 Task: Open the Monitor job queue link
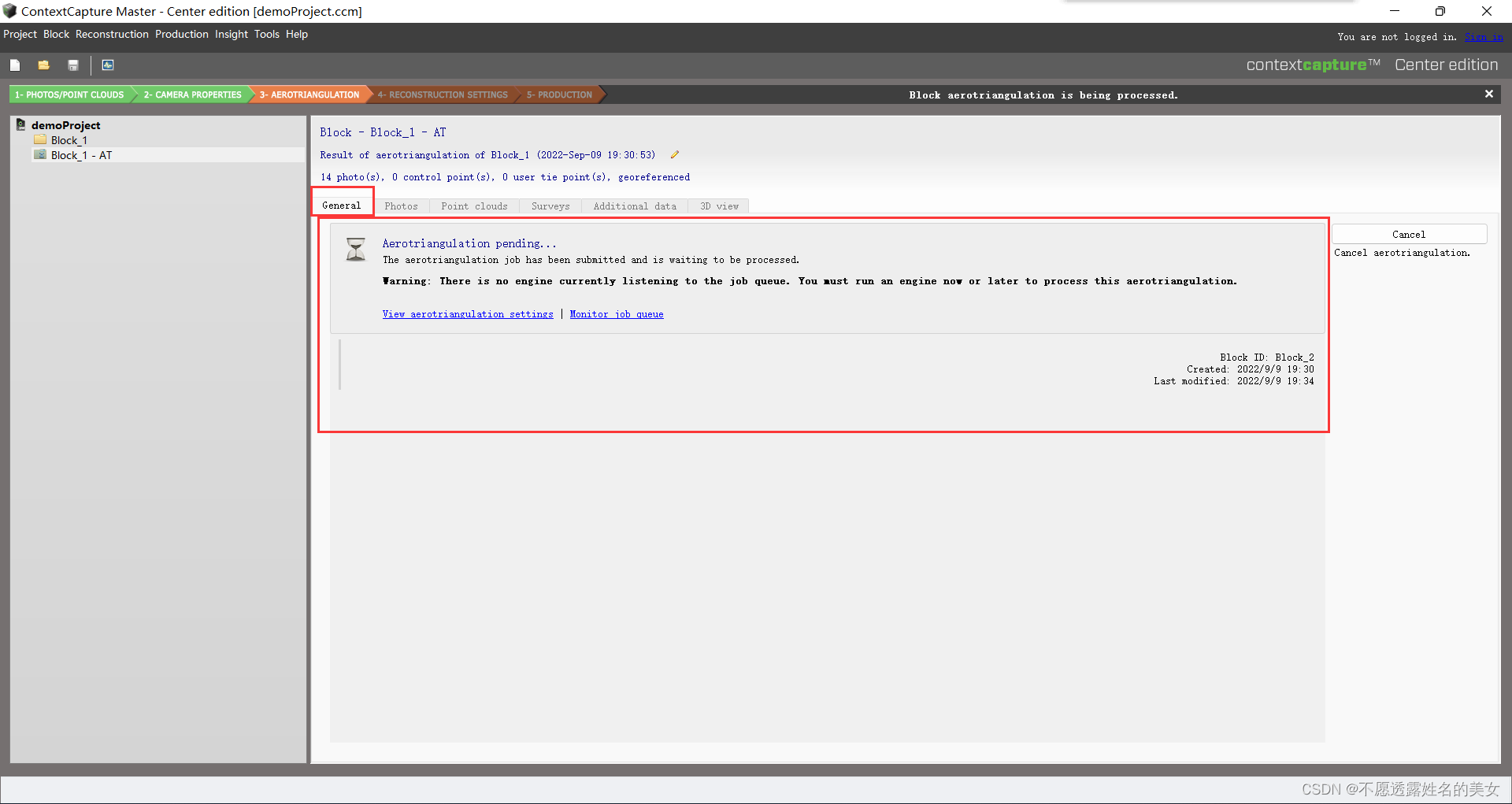(x=617, y=314)
